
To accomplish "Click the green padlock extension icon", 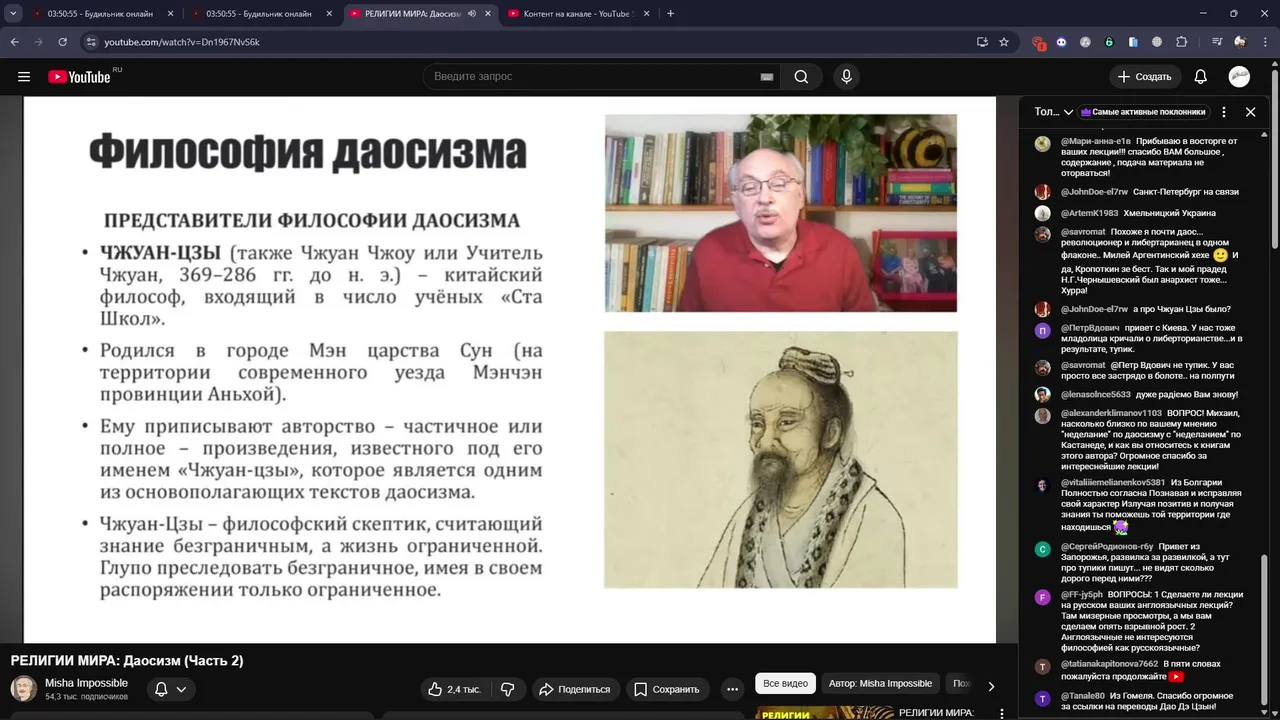I will tap(1109, 42).
